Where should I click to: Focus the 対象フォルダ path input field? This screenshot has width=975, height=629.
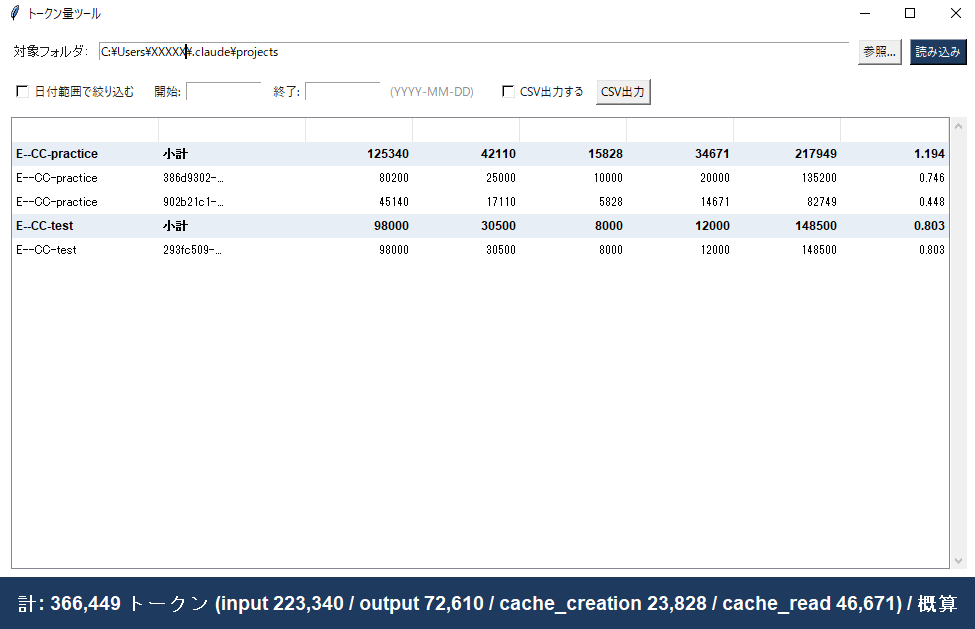(474, 52)
